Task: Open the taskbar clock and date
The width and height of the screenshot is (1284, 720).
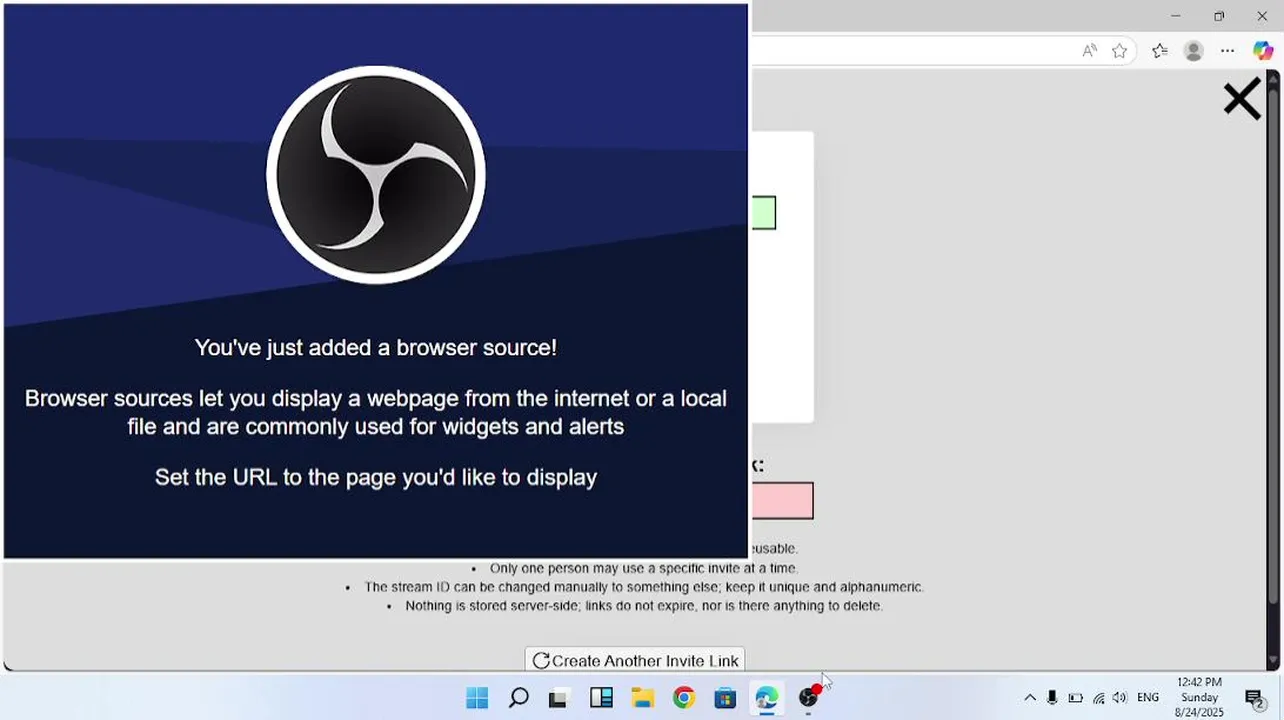Action: pyautogui.click(x=1199, y=698)
